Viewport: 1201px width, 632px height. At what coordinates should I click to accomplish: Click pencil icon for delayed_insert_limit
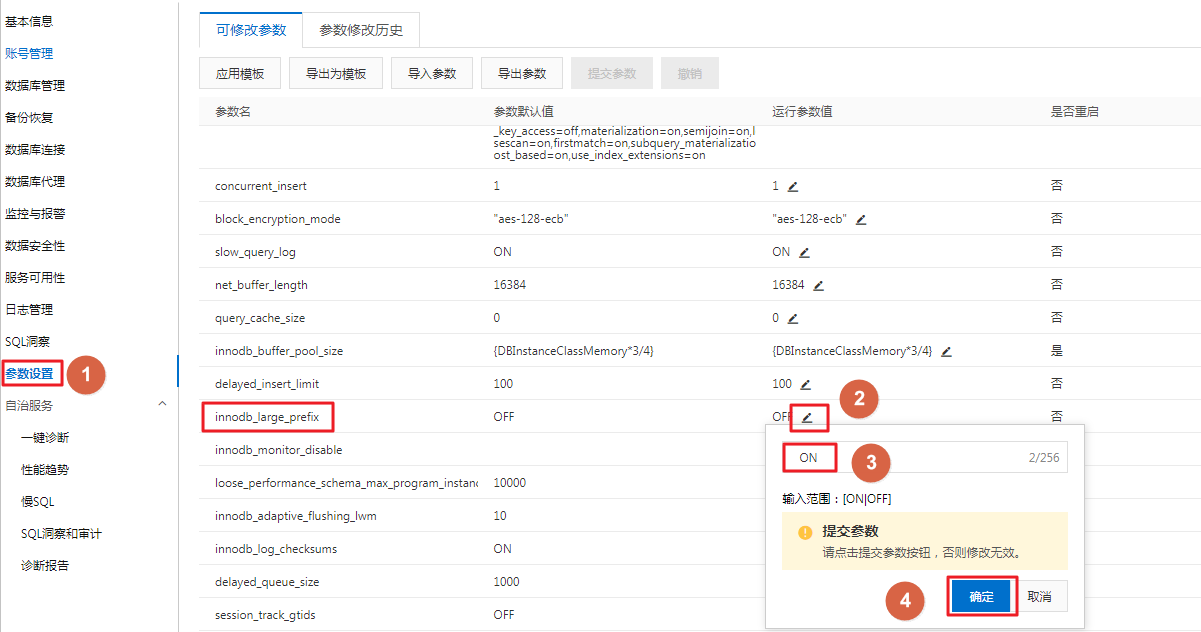point(806,384)
